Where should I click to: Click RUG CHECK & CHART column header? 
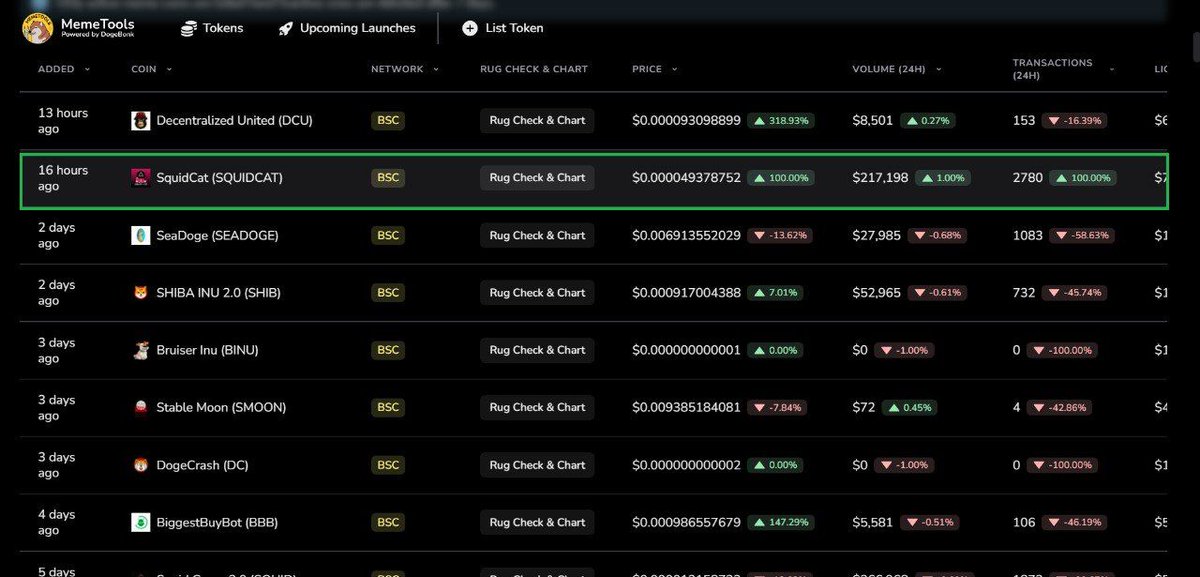[x=534, y=69]
